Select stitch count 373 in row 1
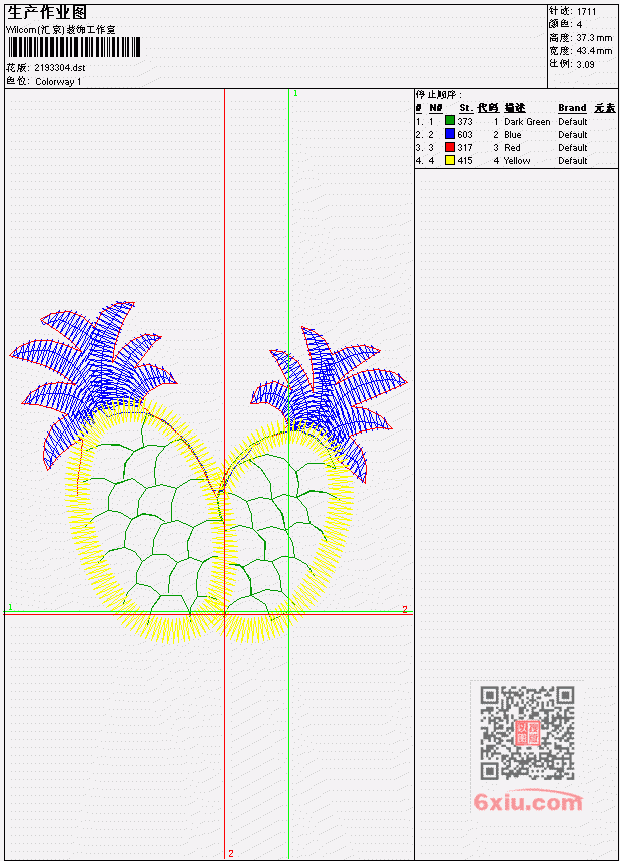Screen dimensions: 620x861 point(465,121)
